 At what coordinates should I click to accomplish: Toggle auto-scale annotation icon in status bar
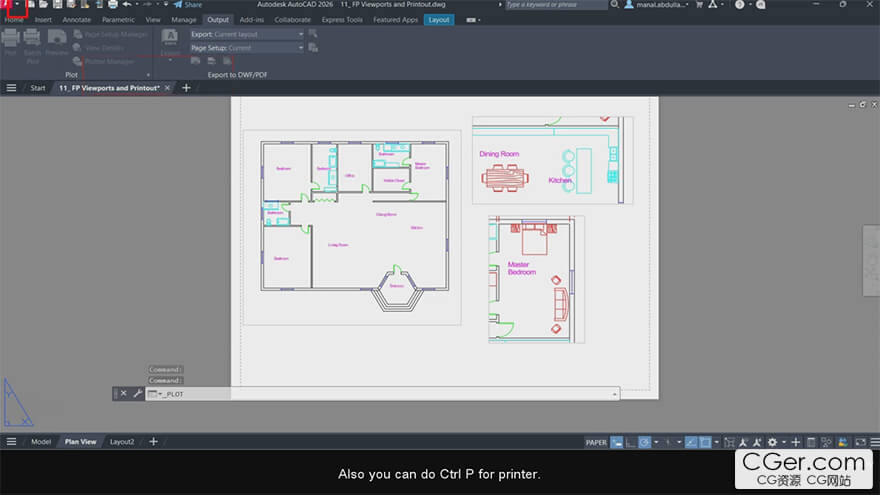pyautogui.click(x=757, y=442)
